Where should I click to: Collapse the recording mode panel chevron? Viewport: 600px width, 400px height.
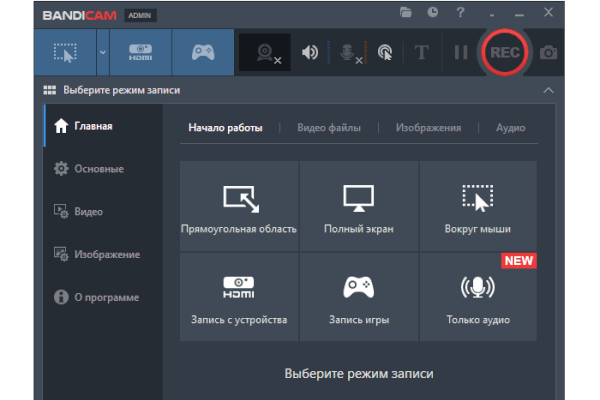548,90
